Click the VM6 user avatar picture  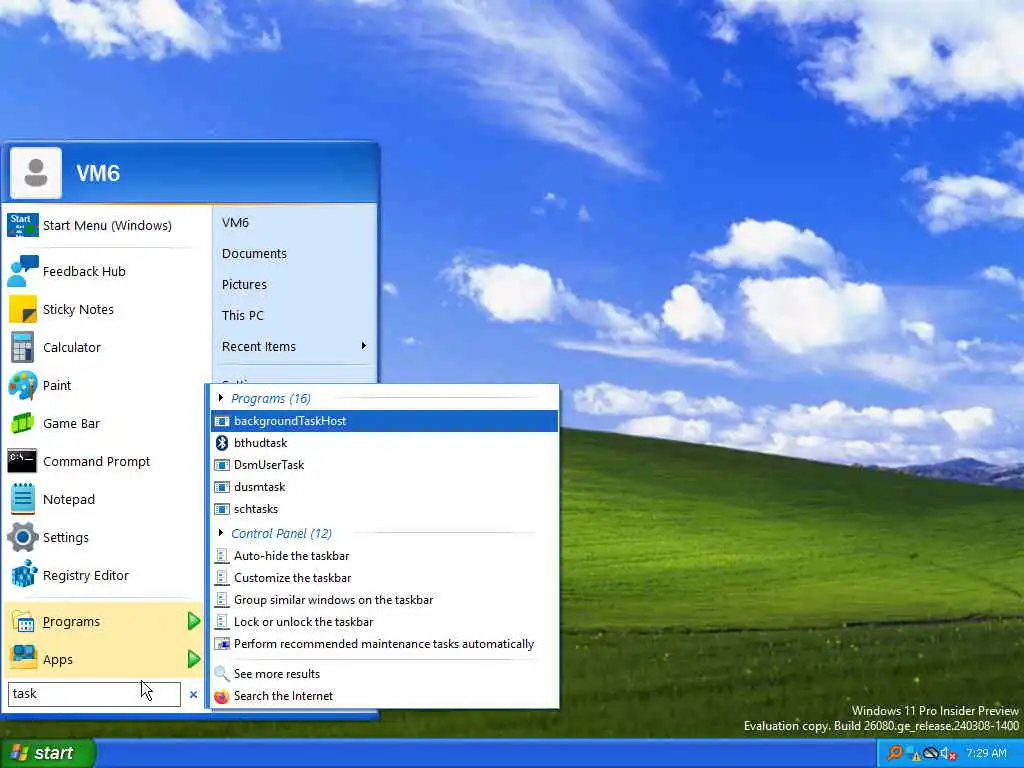pyautogui.click(x=36, y=173)
